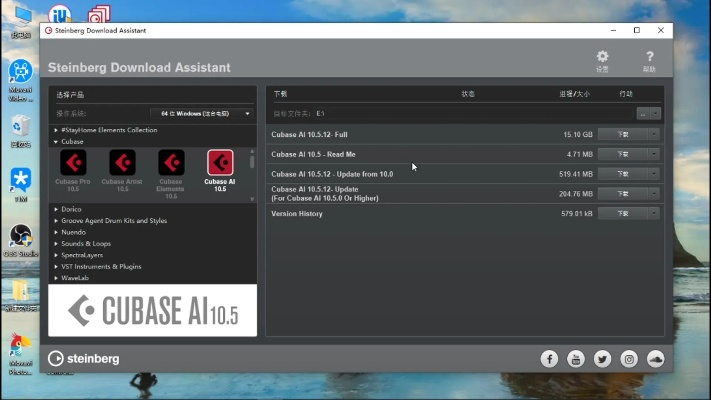Expand Groove Agent Drum Kits and Styles
711x400 pixels.
coord(56,221)
